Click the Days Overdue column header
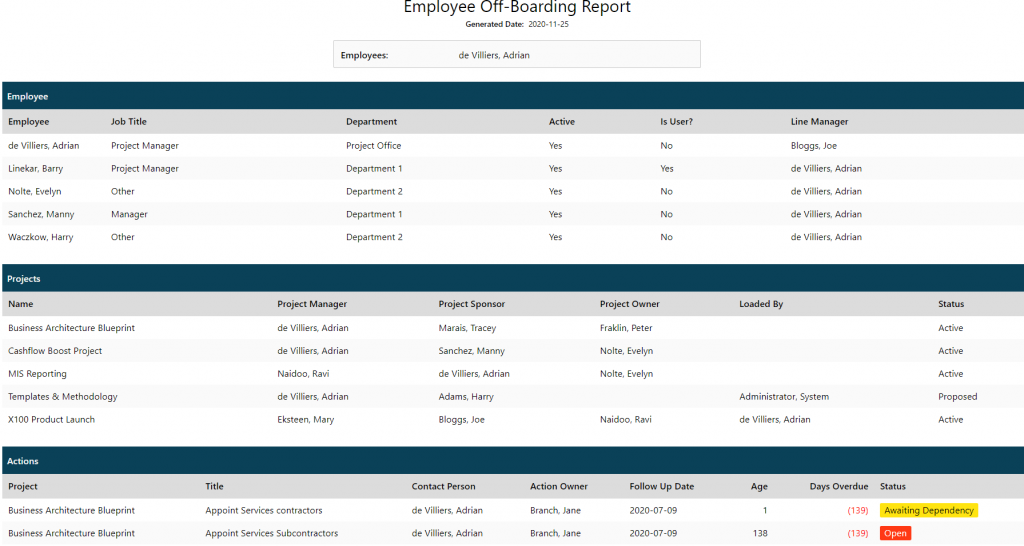This screenshot has height=546, width=1024. pos(838,487)
